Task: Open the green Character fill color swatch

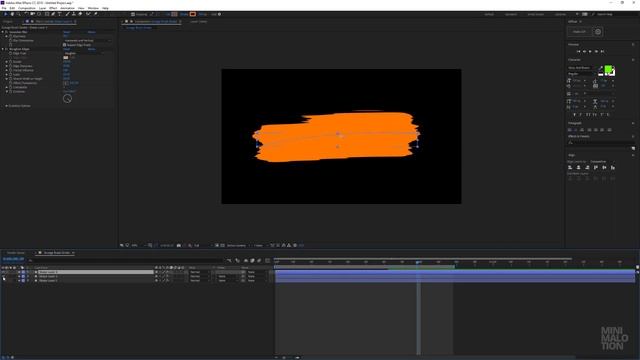Action: [608, 69]
